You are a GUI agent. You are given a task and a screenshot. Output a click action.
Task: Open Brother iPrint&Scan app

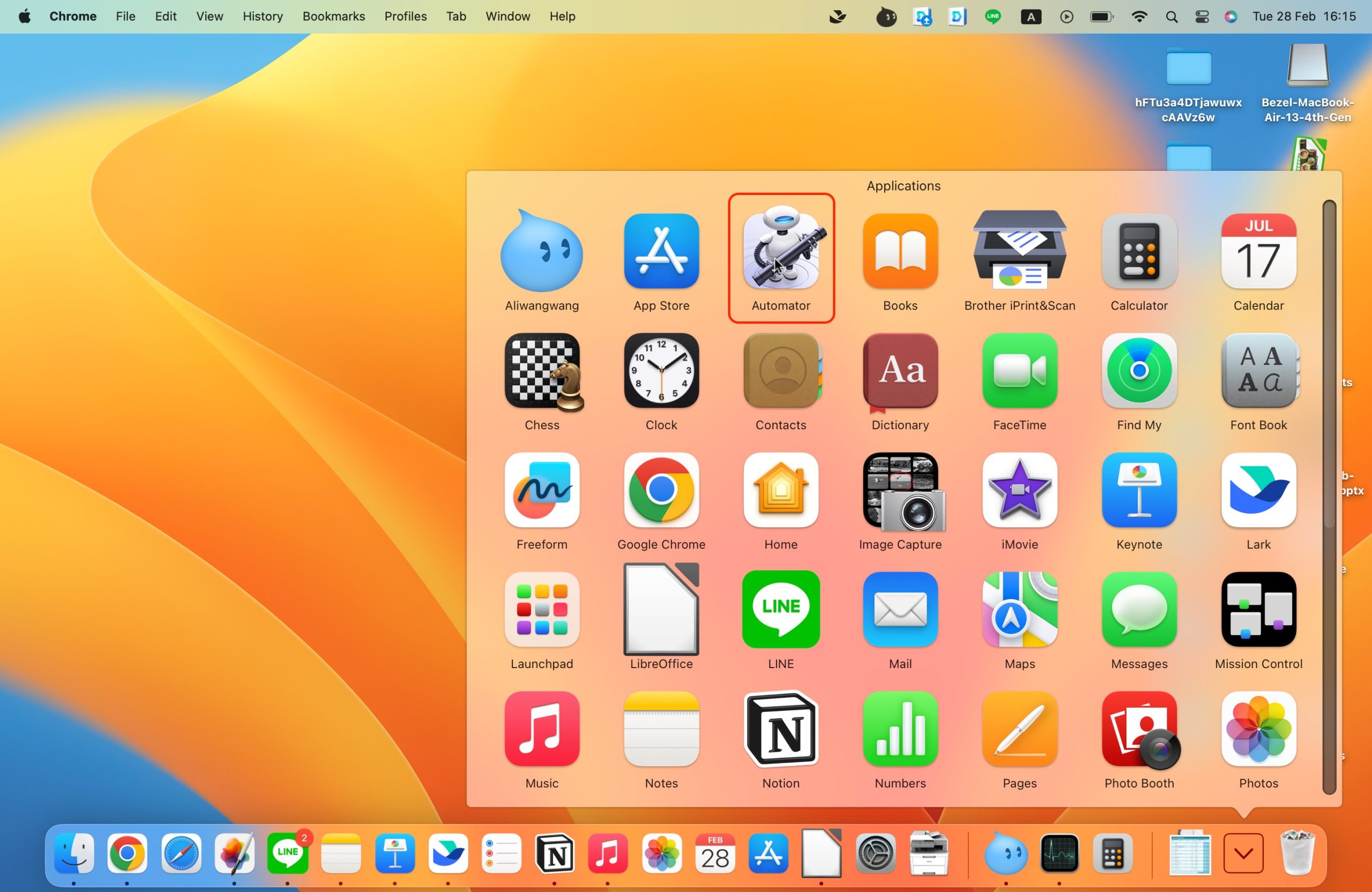pyautogui.click(x=1019, y=252)
